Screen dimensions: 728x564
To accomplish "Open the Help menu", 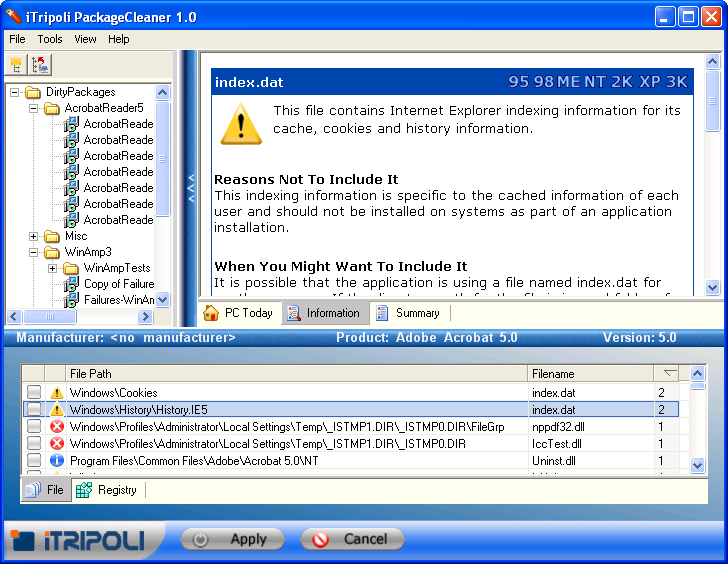I will coord(119,39).
